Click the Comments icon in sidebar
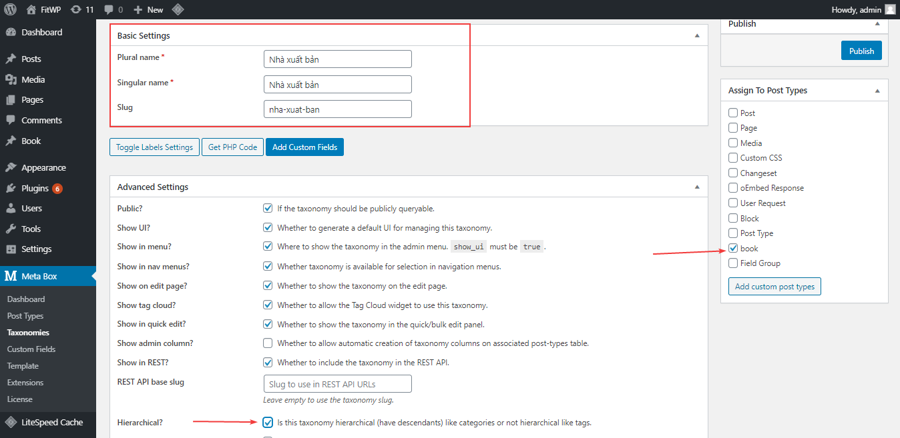This screenshot has width=900, height=438. (x=10, y=121)
